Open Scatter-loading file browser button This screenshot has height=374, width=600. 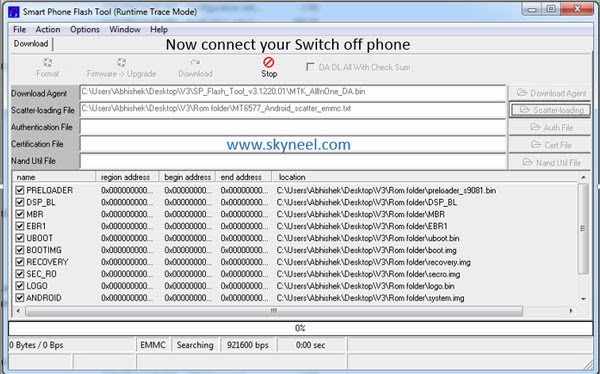pos(550,110)
